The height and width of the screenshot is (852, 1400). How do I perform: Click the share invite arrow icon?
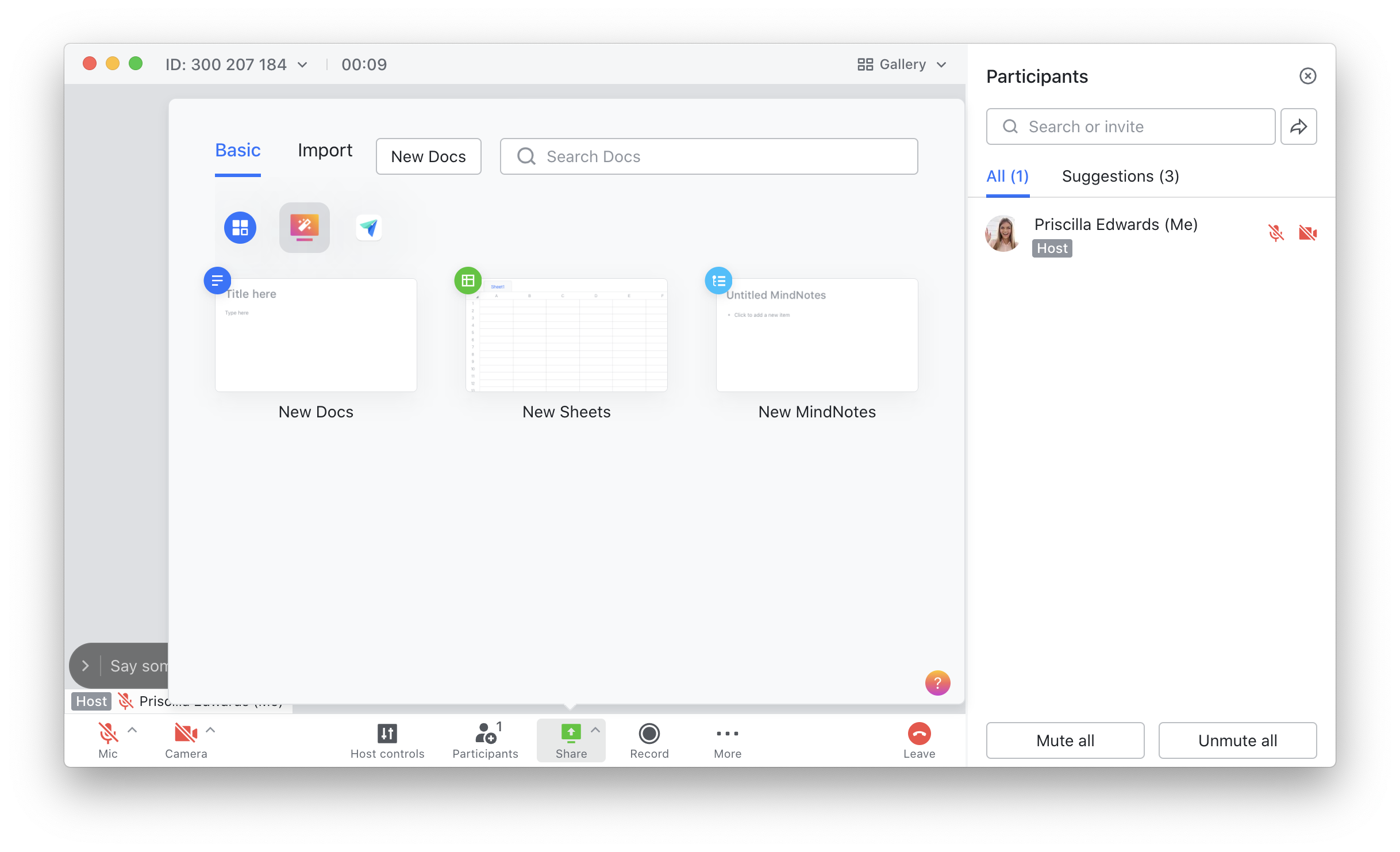(1298, 126)
